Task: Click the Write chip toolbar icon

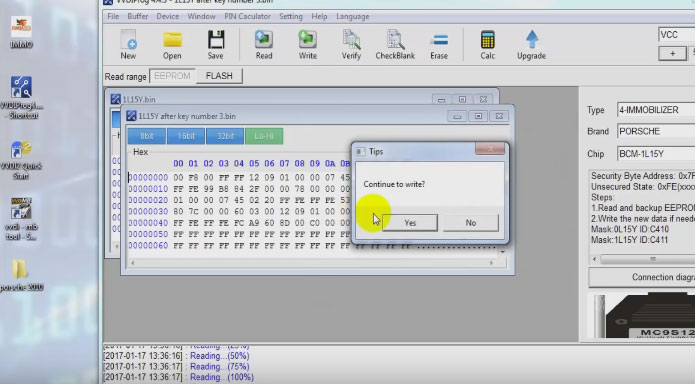Action: click(x=308, y=44)
